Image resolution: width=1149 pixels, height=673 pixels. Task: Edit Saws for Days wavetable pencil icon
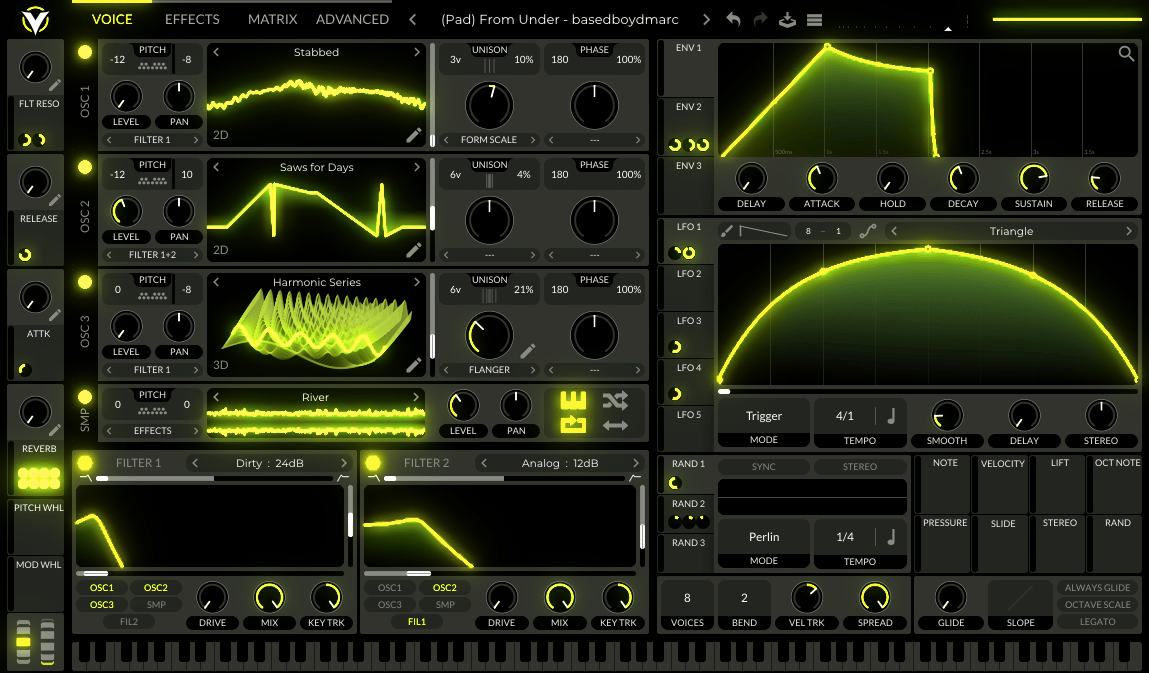click(414, 250)
